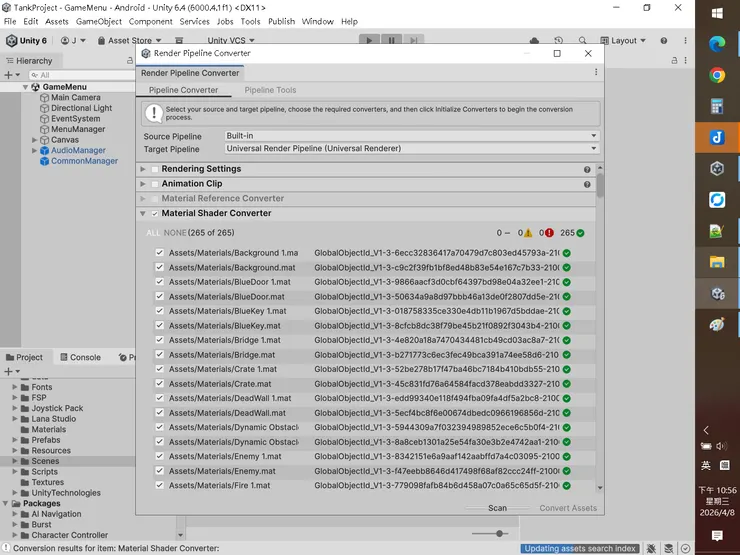Toggle the Rendering Settings converter checkbox

[x=155, y=169]
